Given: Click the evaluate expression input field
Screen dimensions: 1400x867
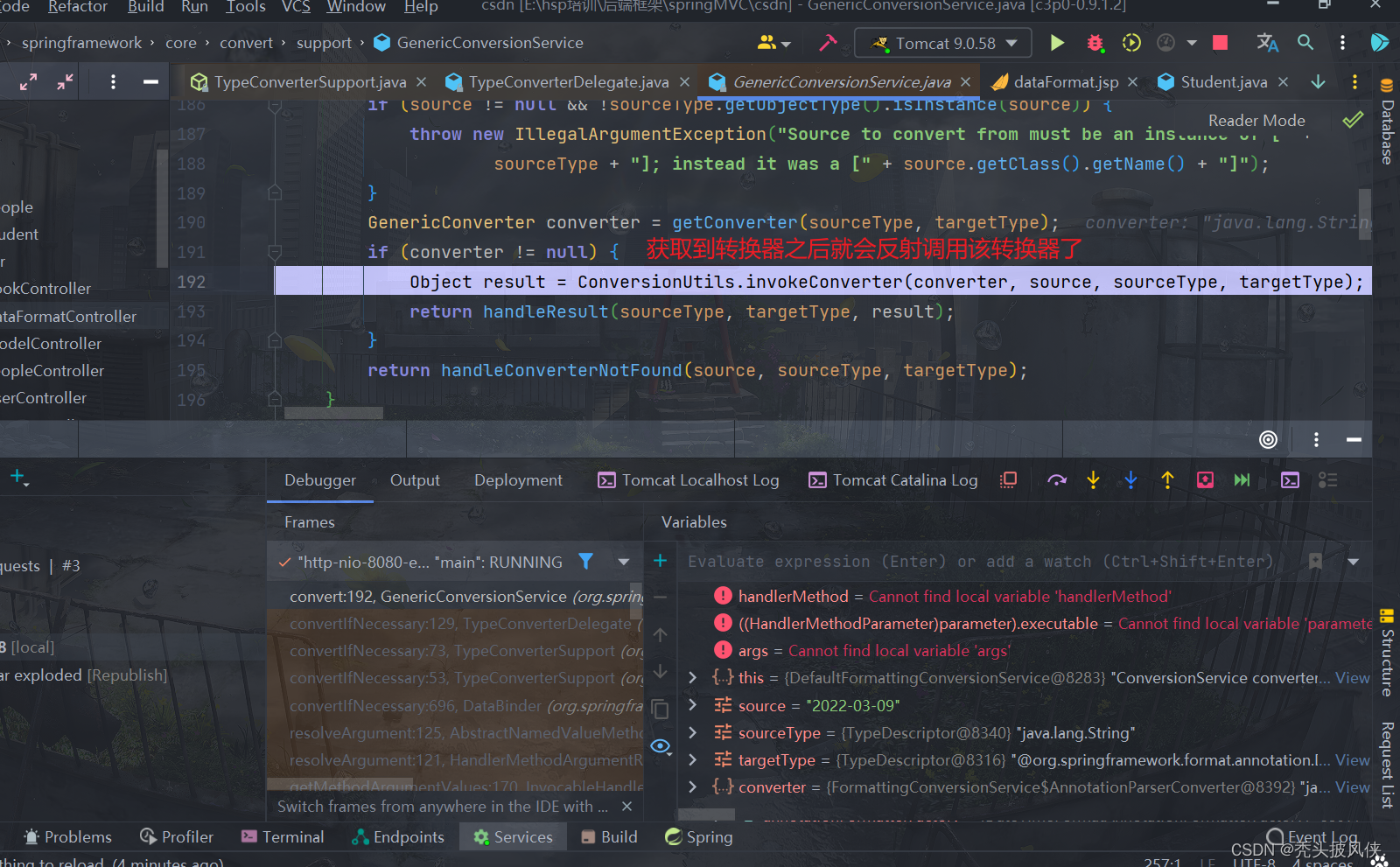Looking at the screenshot, I should click(989, 562).
